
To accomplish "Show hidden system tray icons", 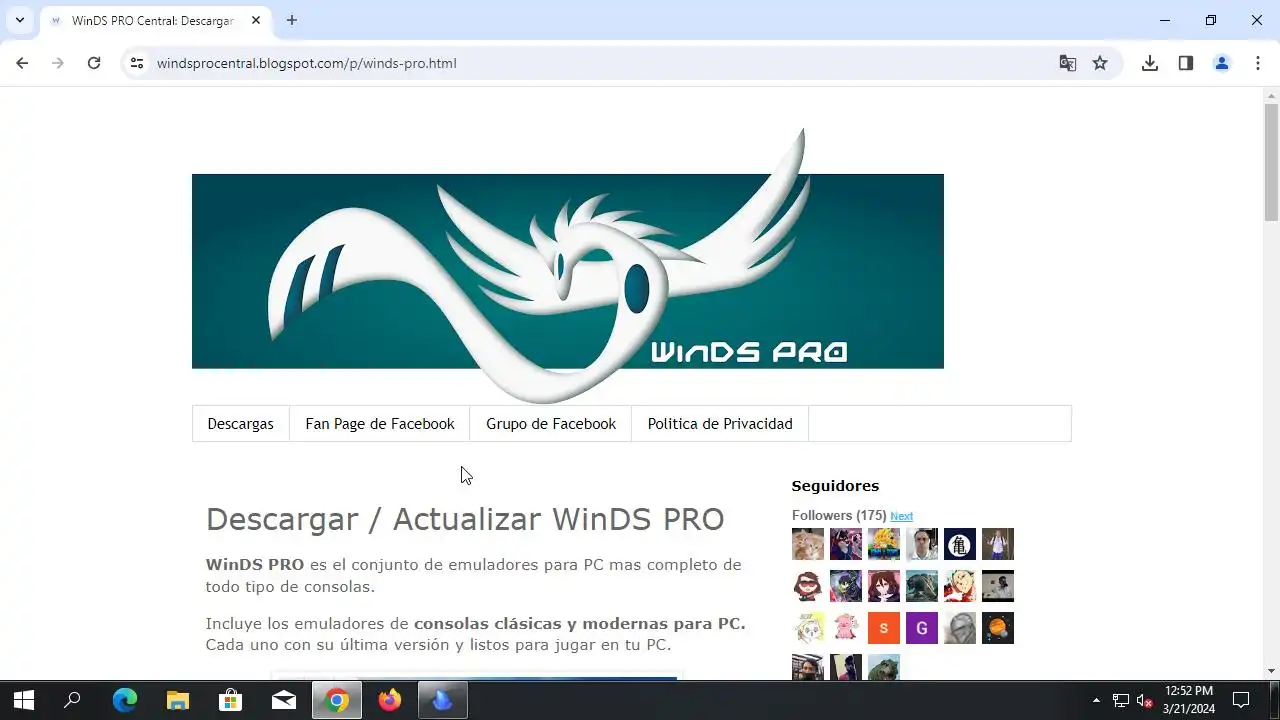I will [1096, 700].
